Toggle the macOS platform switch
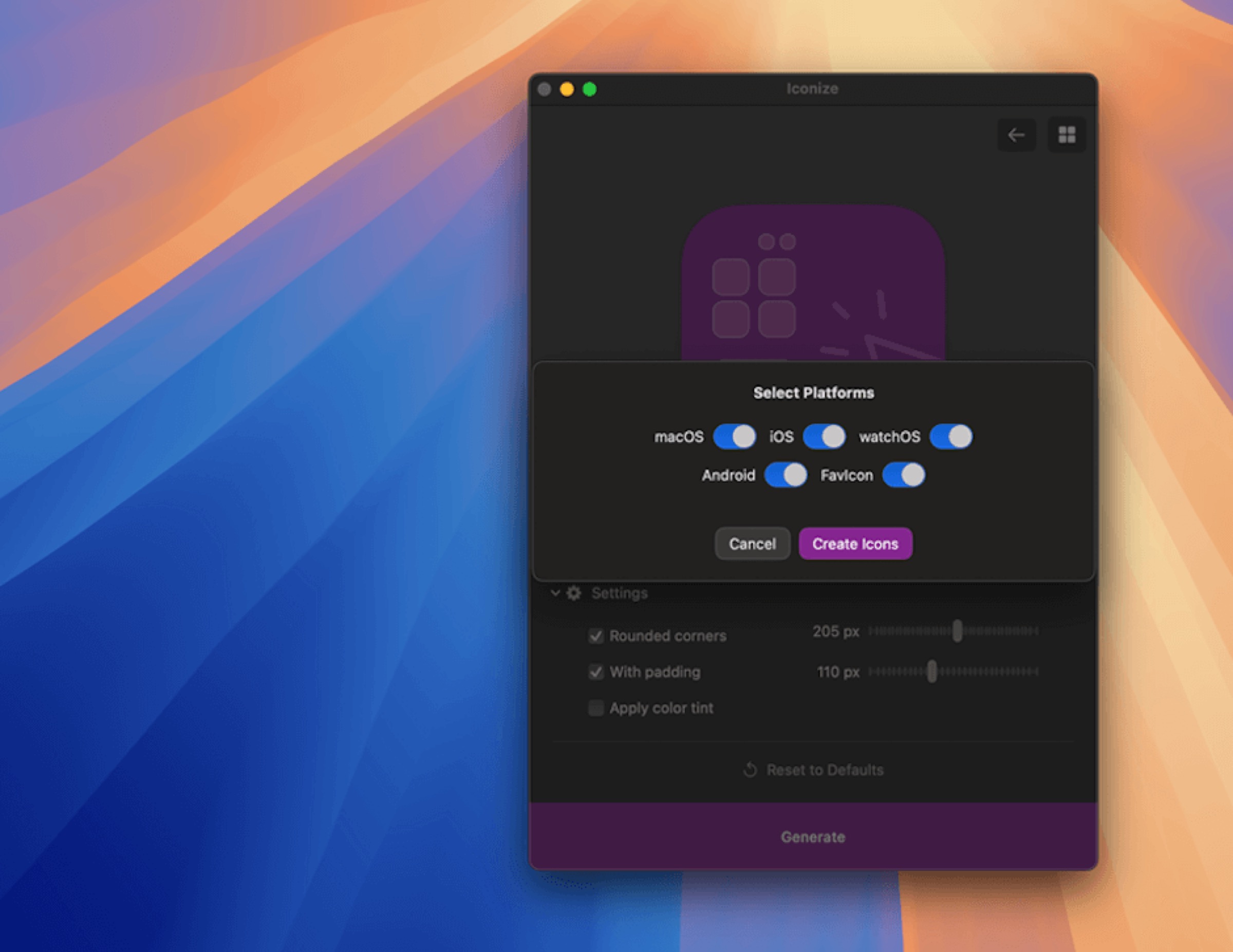The width and height of the screenshot is (1233, 952). point(734,437)
